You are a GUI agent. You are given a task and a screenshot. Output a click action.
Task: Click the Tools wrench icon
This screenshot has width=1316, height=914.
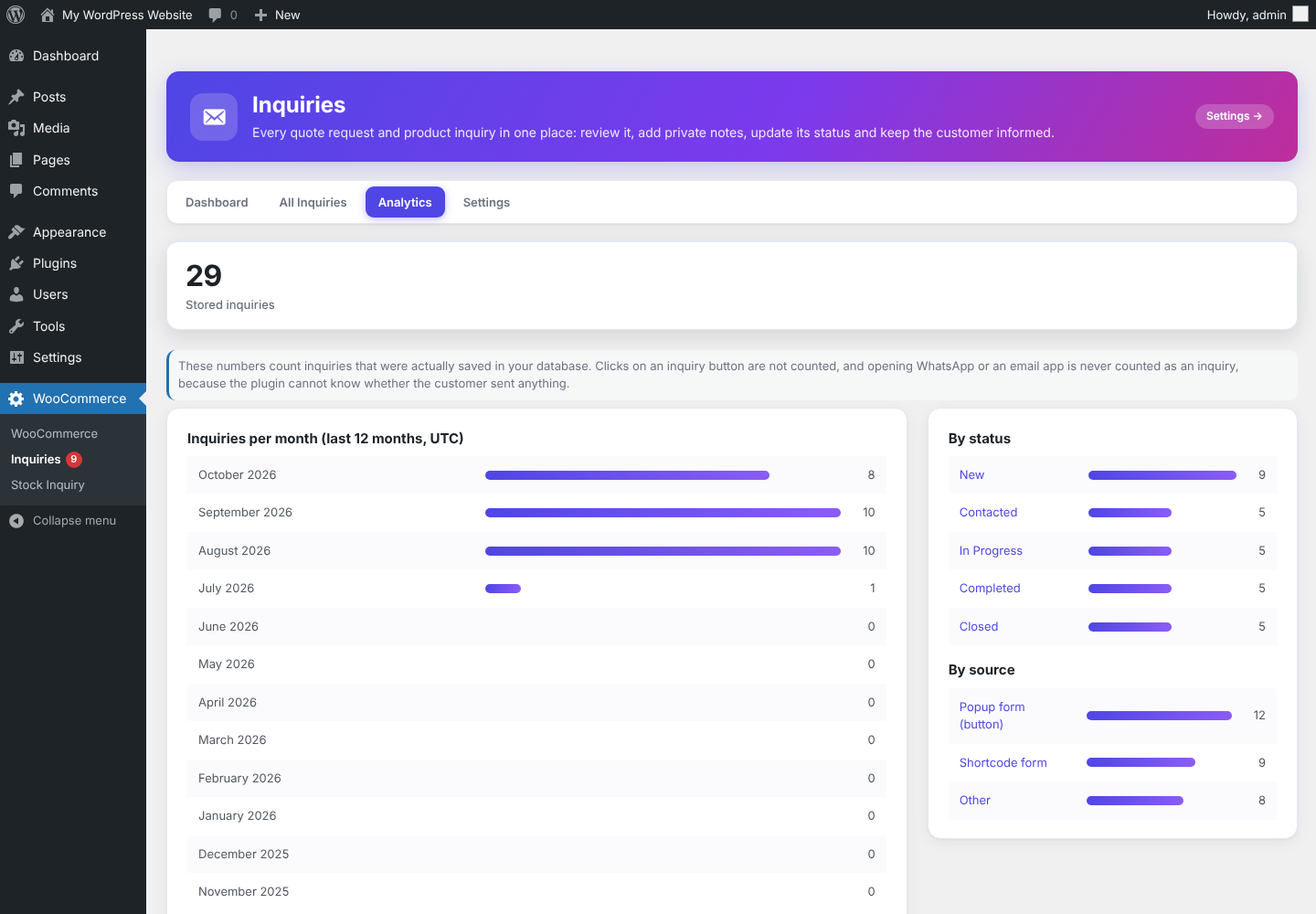16,326
